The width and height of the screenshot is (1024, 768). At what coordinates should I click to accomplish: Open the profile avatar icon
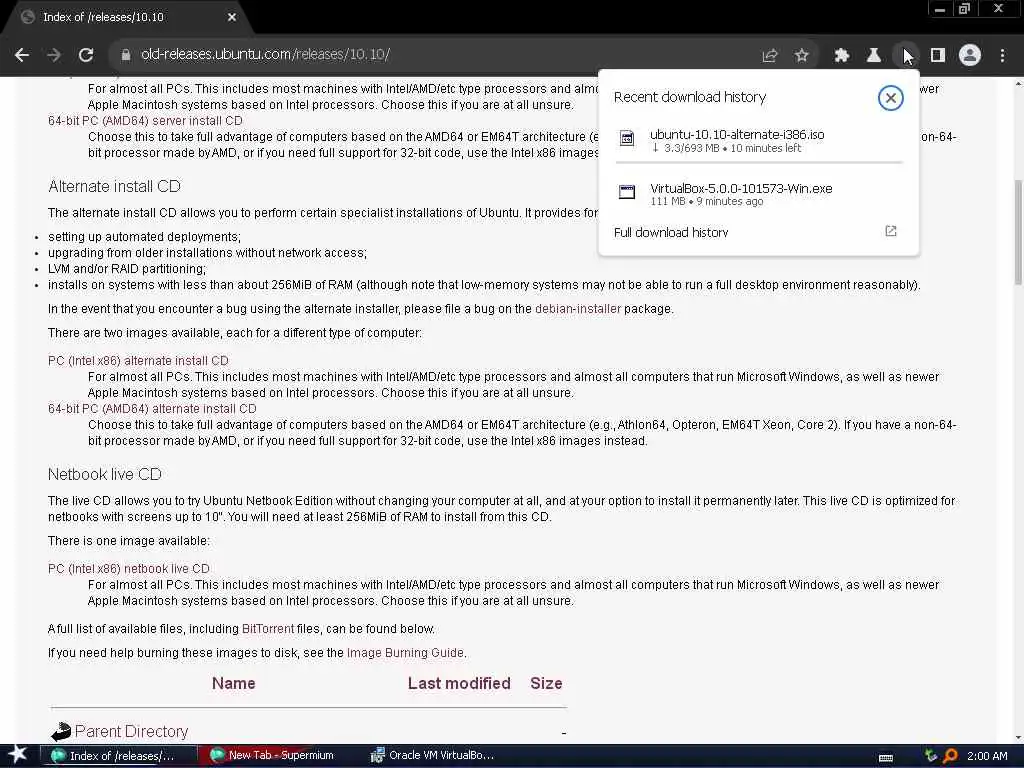pyautogui.click(x=969, y=56)
